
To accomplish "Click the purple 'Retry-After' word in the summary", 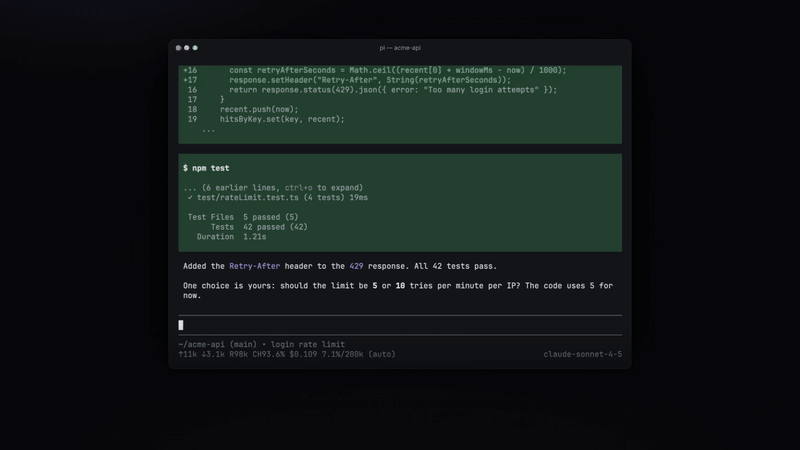I will click(x=254, y=266).
